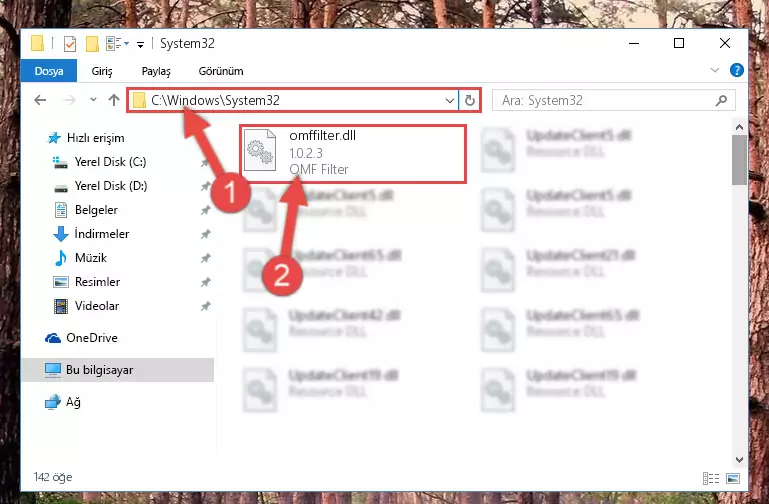Image resolution: width=769 pixels, height=504 pixels.
Task: Close the System32 window
Action: tap(724, 44)
